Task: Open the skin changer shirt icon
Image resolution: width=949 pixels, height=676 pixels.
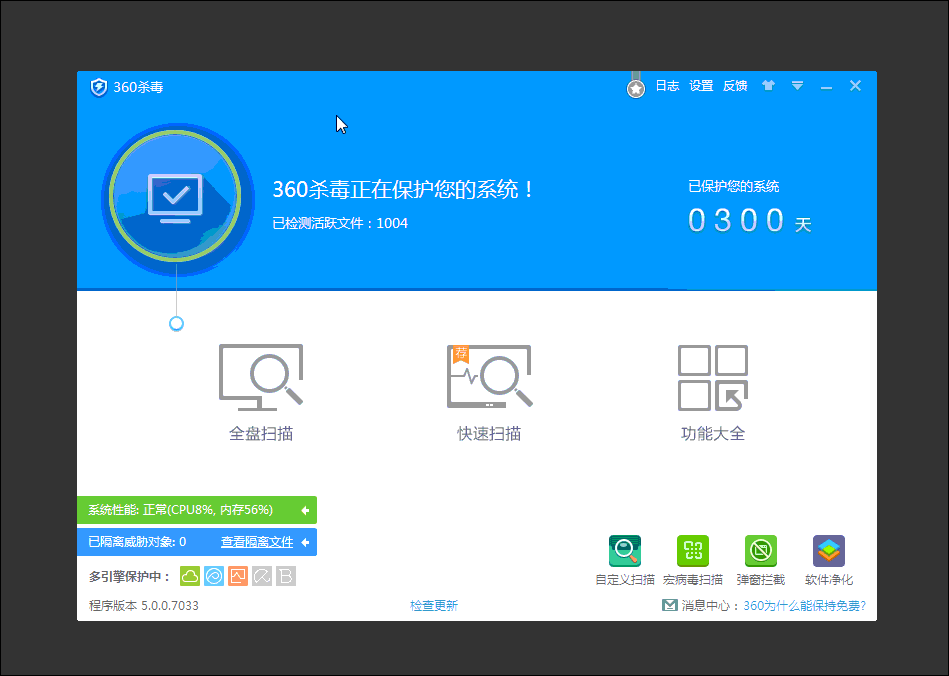Action: pyautogui.click(x=768, y=85)
